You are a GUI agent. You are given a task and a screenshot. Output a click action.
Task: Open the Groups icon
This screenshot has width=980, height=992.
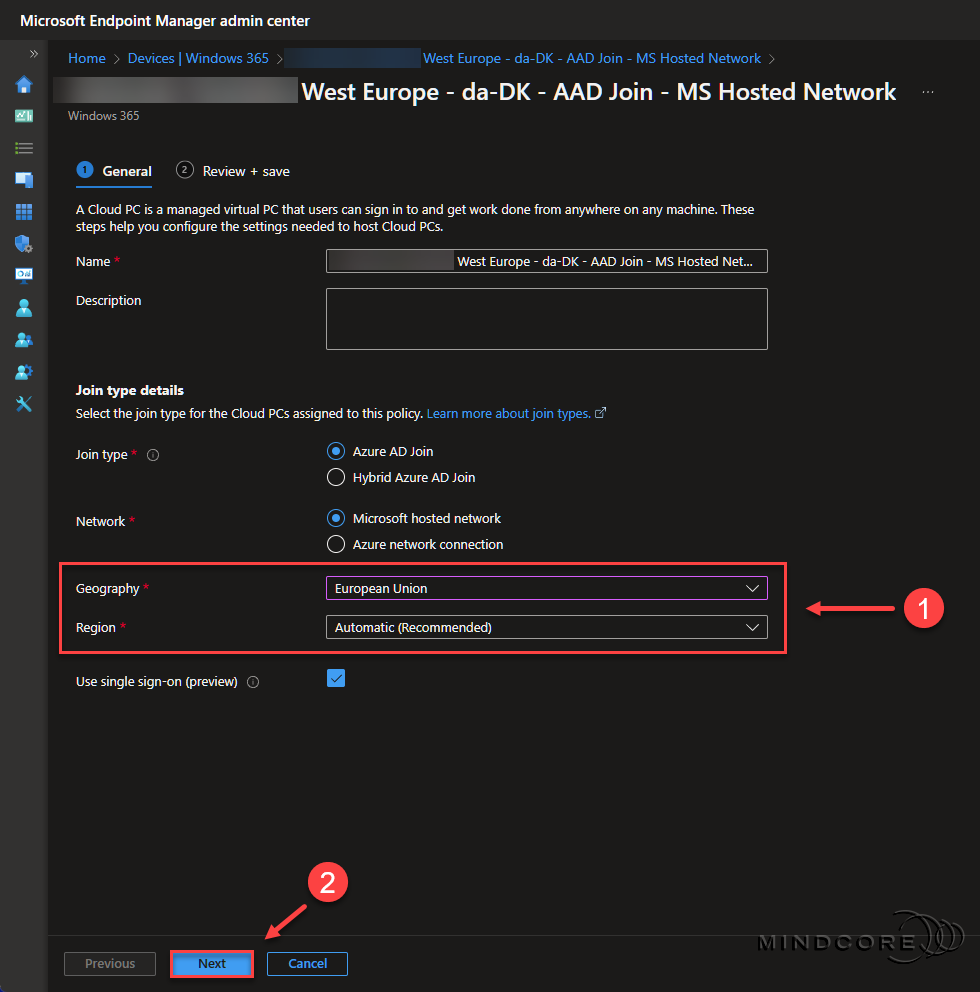[x=24, y=340]
